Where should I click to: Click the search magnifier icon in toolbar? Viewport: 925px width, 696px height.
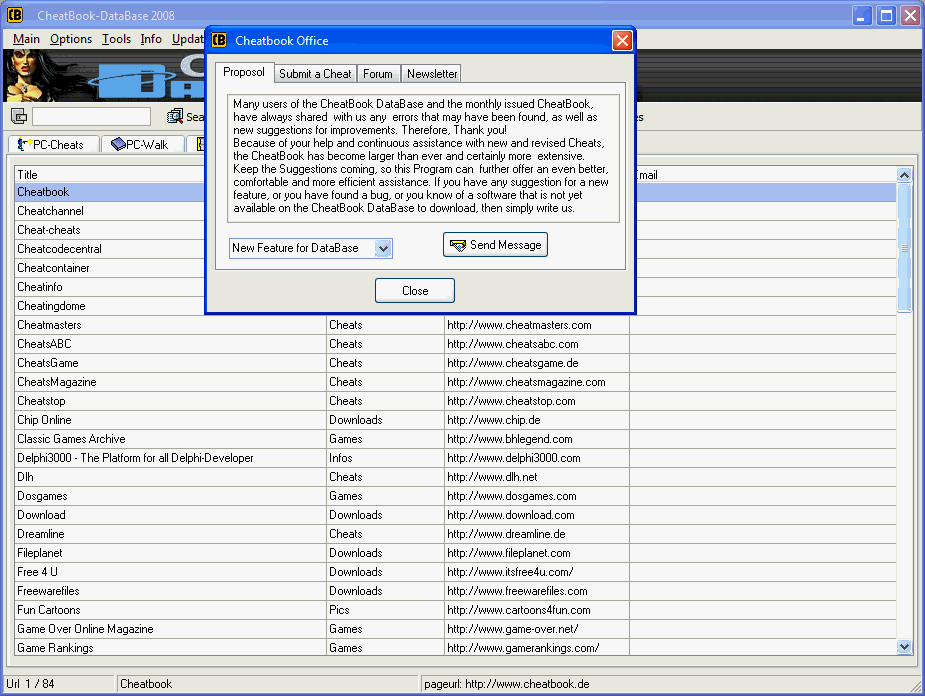pos(175,117)
